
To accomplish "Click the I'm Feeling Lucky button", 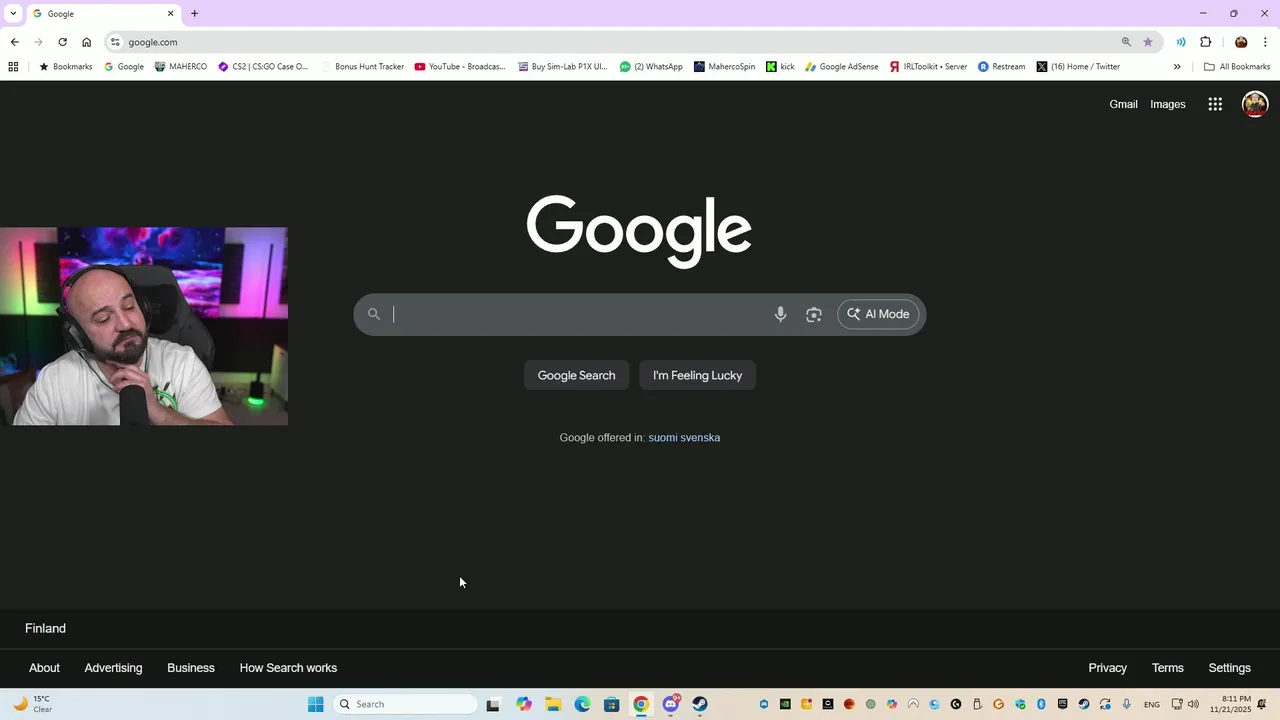I will coord(697,375).
